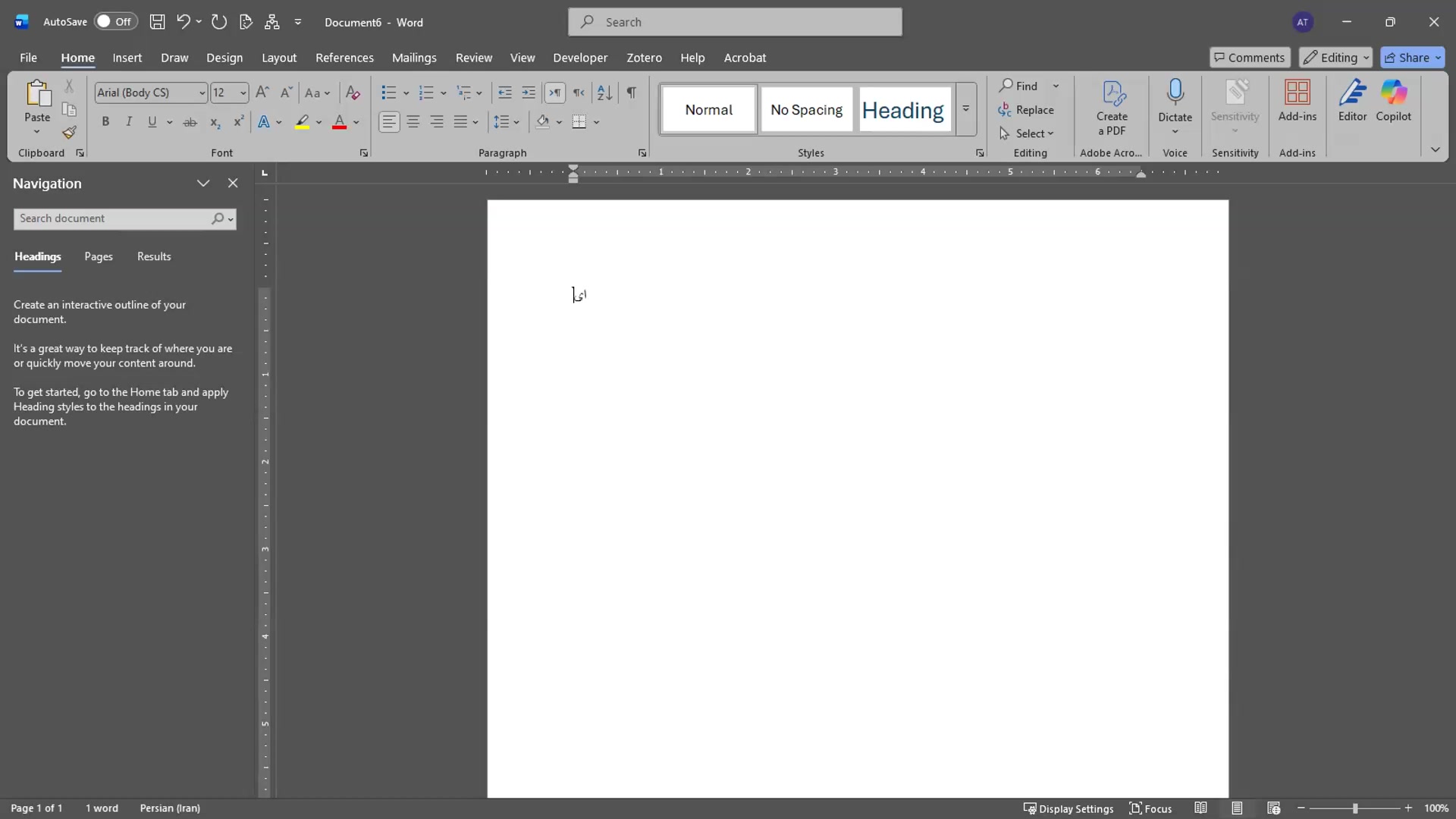Show paragraph marks with pilcrow icon
1456x819 pixels.
[x=631, y=93]
